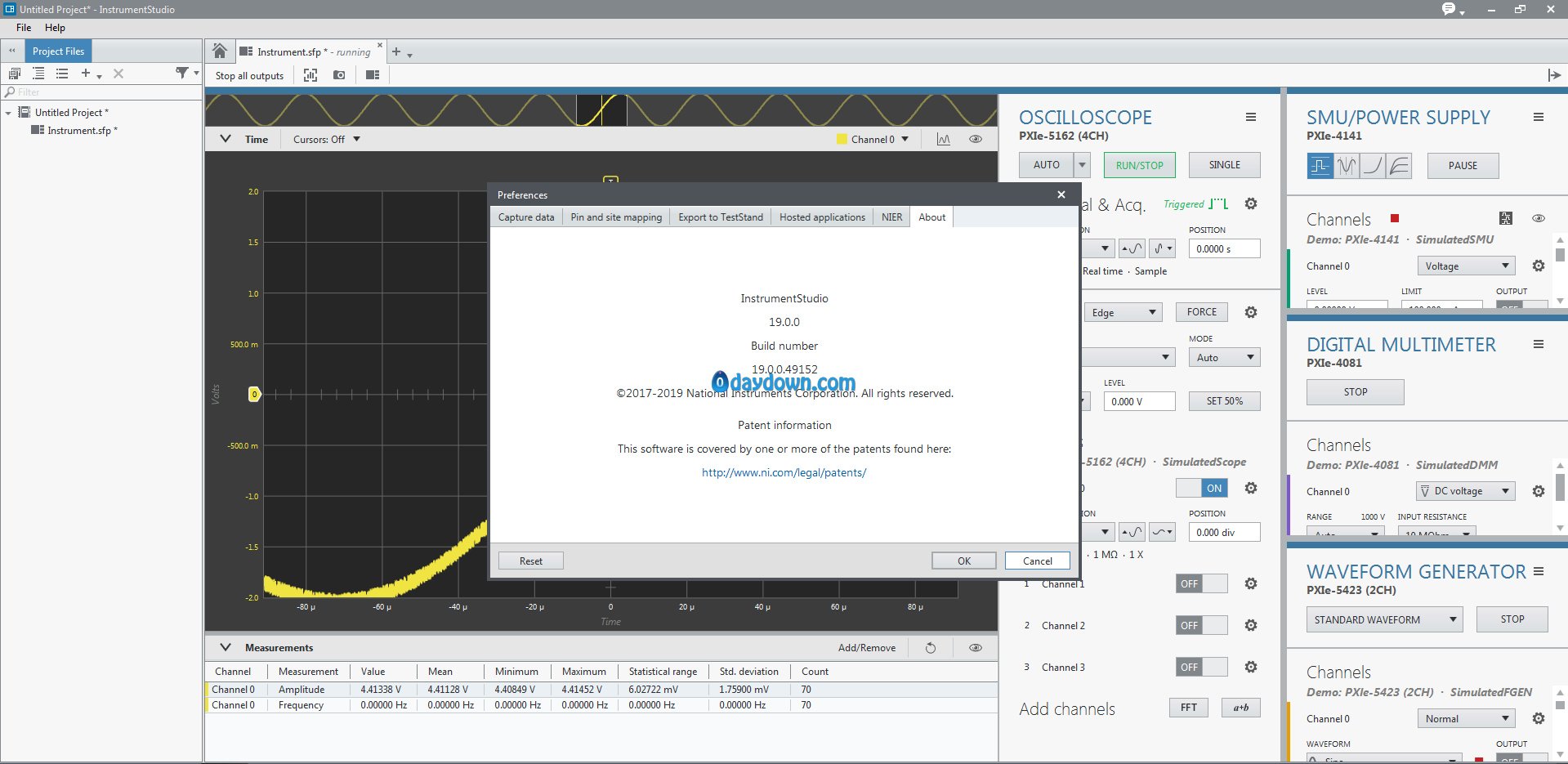This screenshot has width=1568, height=764.
Task: Reset measurement statistics with refresh icon
Action: pos(930,648)
